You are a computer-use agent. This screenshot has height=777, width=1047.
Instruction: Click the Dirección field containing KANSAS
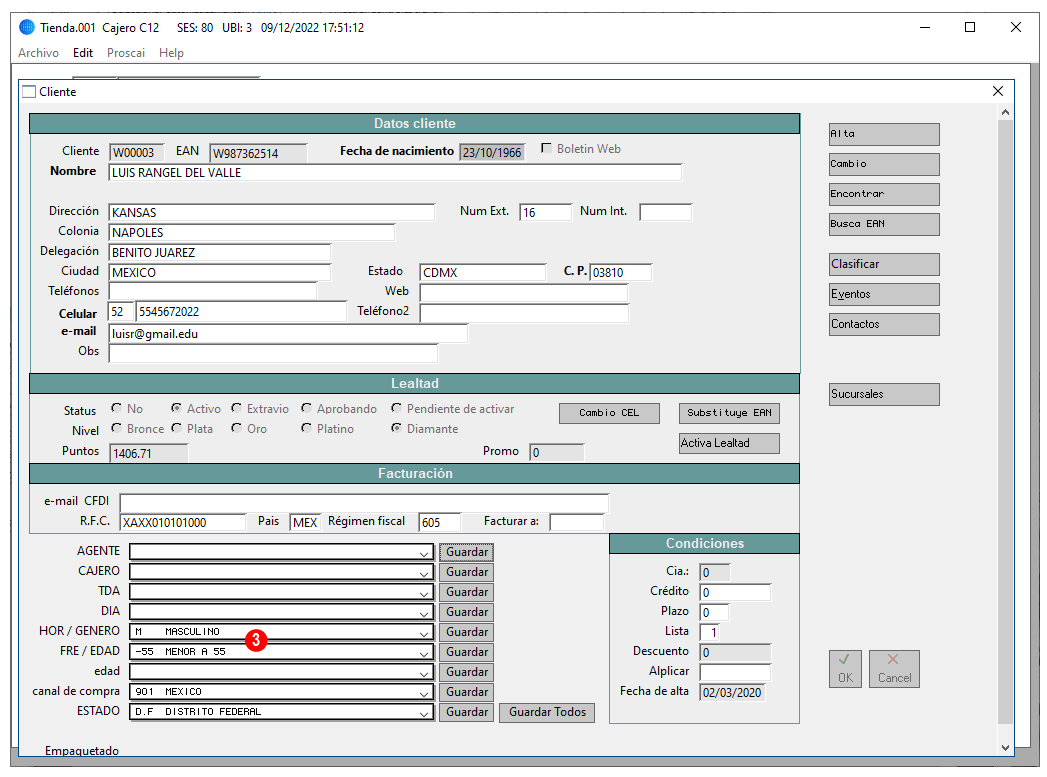pyautogui.click(x=271, y=213)
